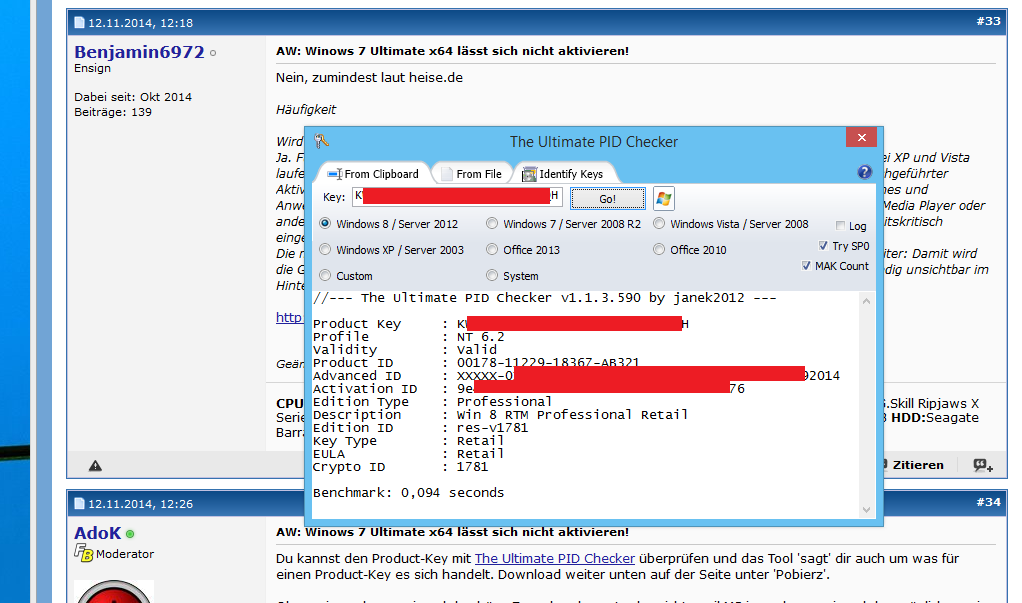This screenshot has height=603, width=1022.
Task: Uncheck the MAK Count checkbox
Action: pyautogui.click(x=806, y=265)
